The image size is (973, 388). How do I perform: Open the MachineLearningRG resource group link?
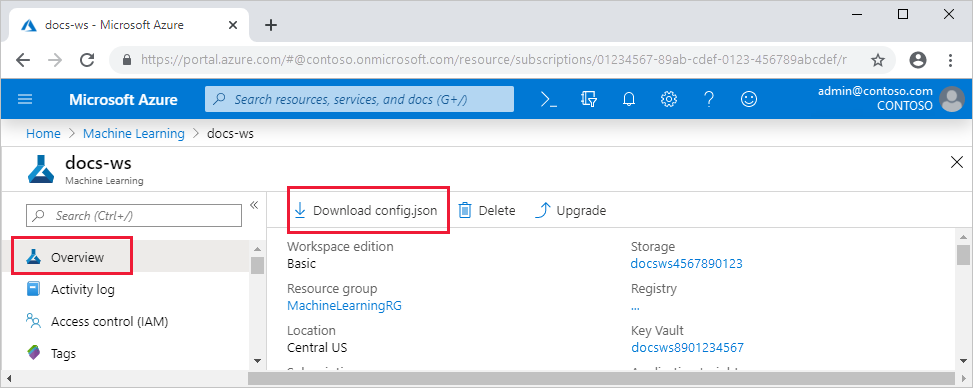pos(344,305)
